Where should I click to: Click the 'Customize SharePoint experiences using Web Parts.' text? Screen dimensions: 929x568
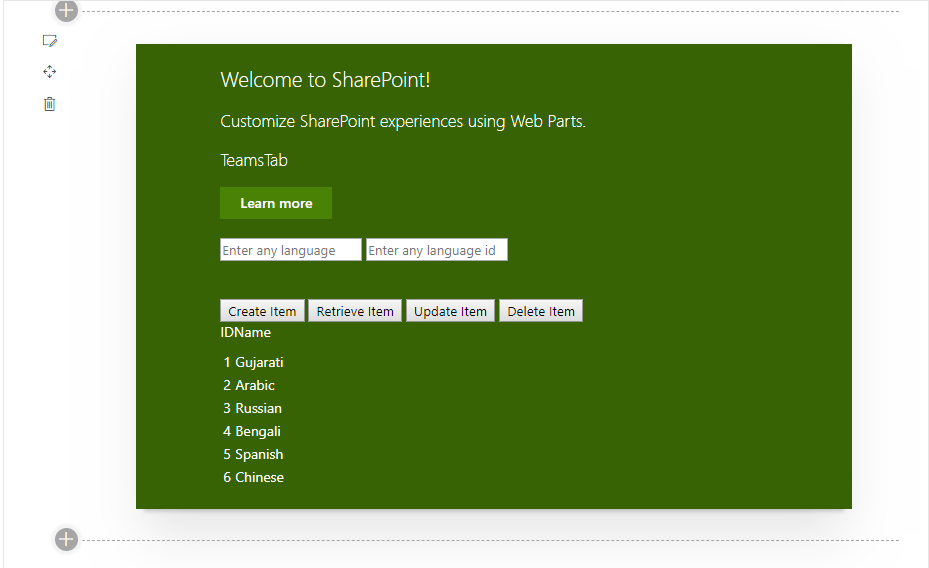pos(403,121)
